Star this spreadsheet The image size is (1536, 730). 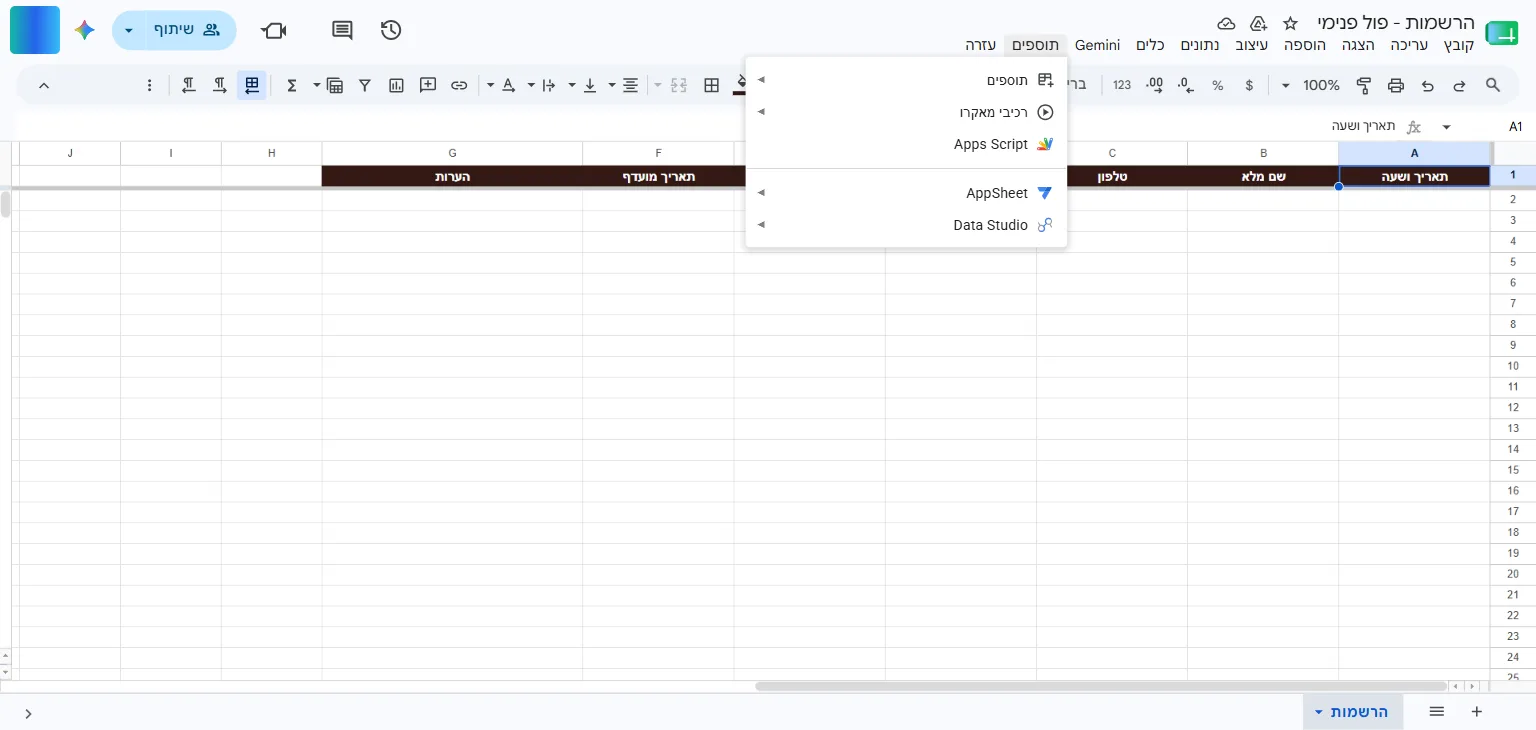1290,23
